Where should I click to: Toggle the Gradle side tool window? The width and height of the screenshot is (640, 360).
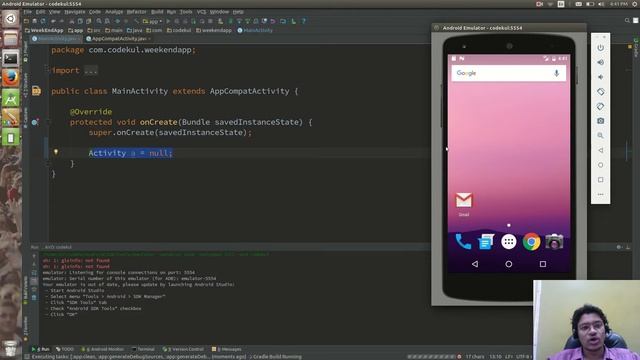point(636,47)
